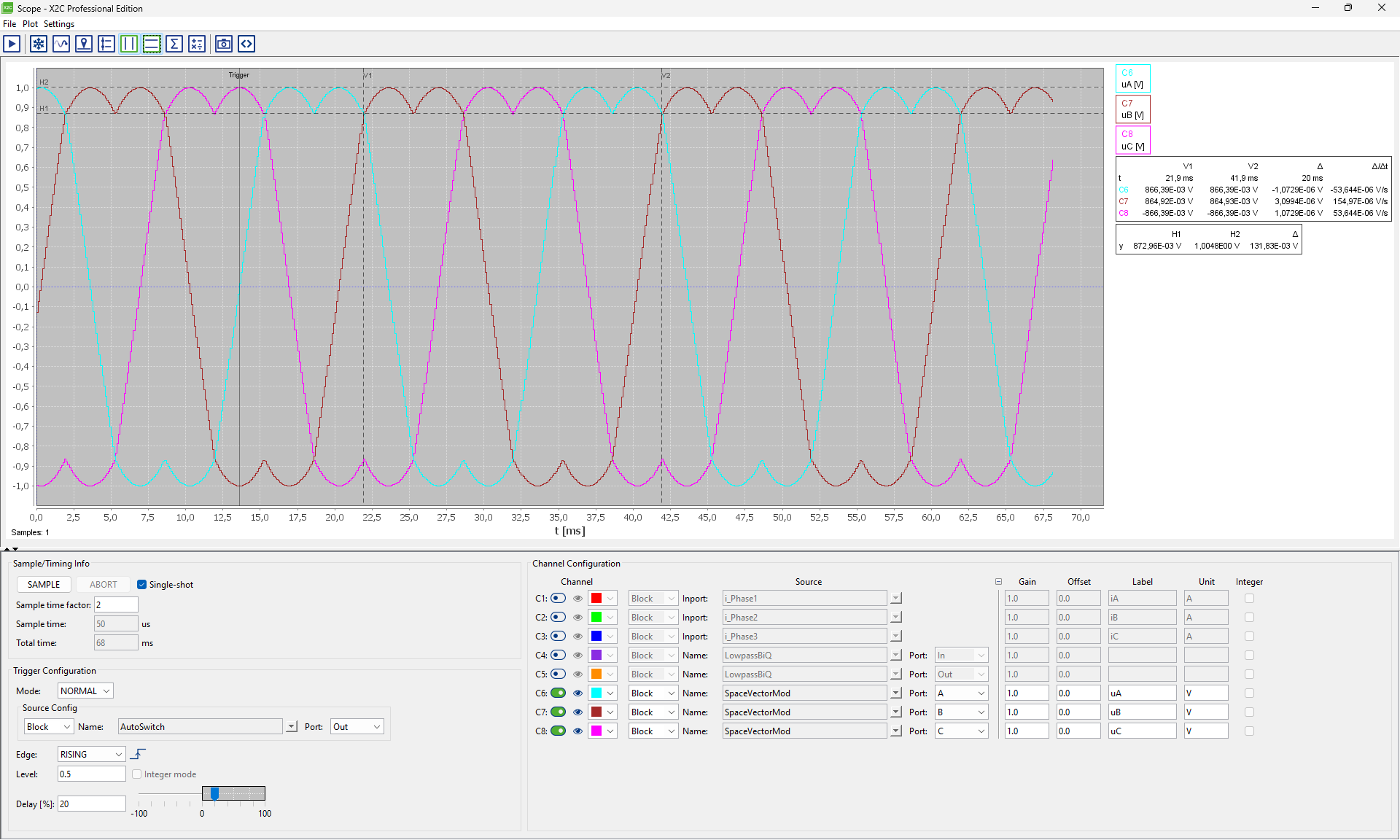
Task: Open the Plot menu
Action: (x=30, y=24)
